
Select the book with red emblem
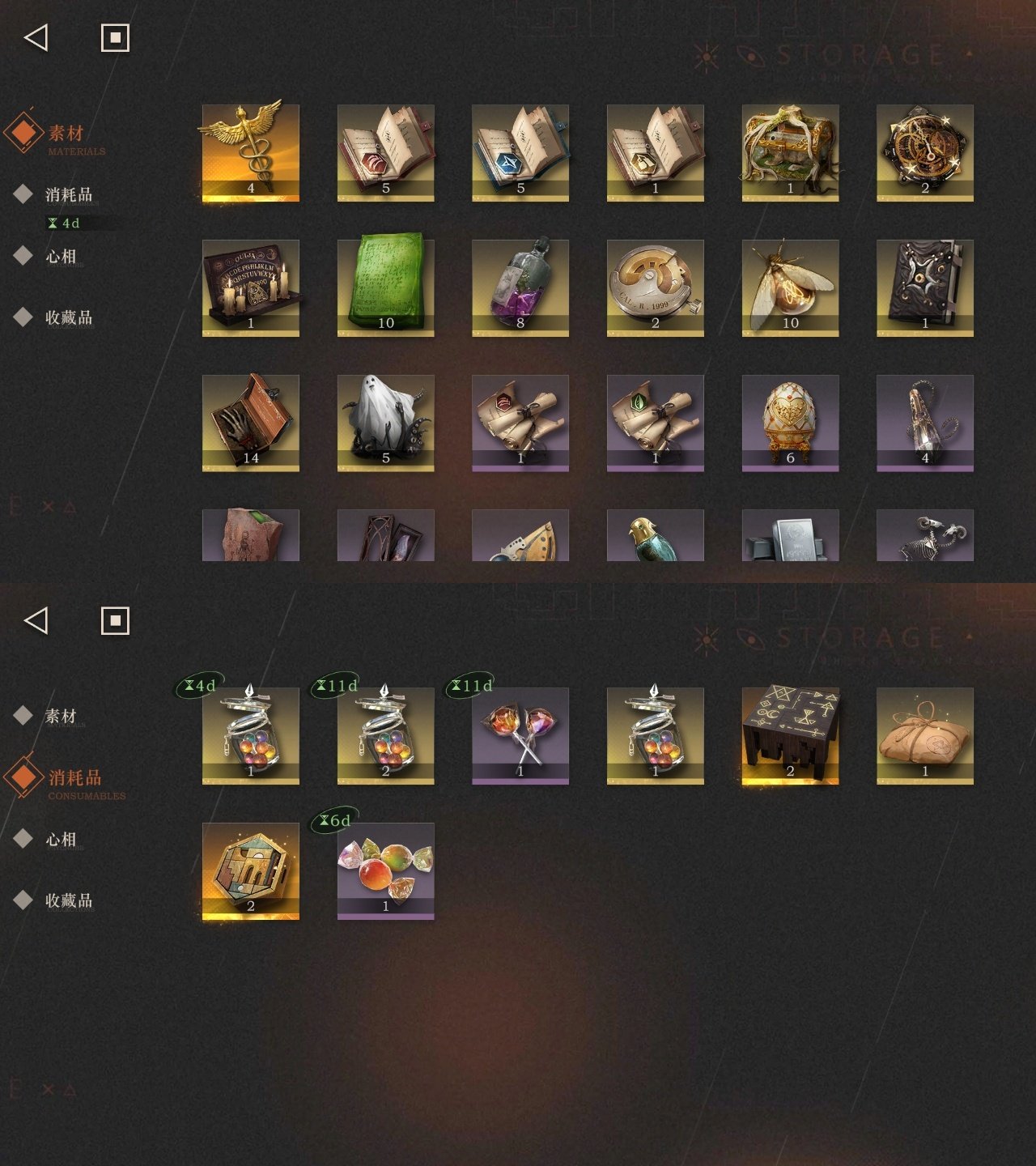coord(385,152)
